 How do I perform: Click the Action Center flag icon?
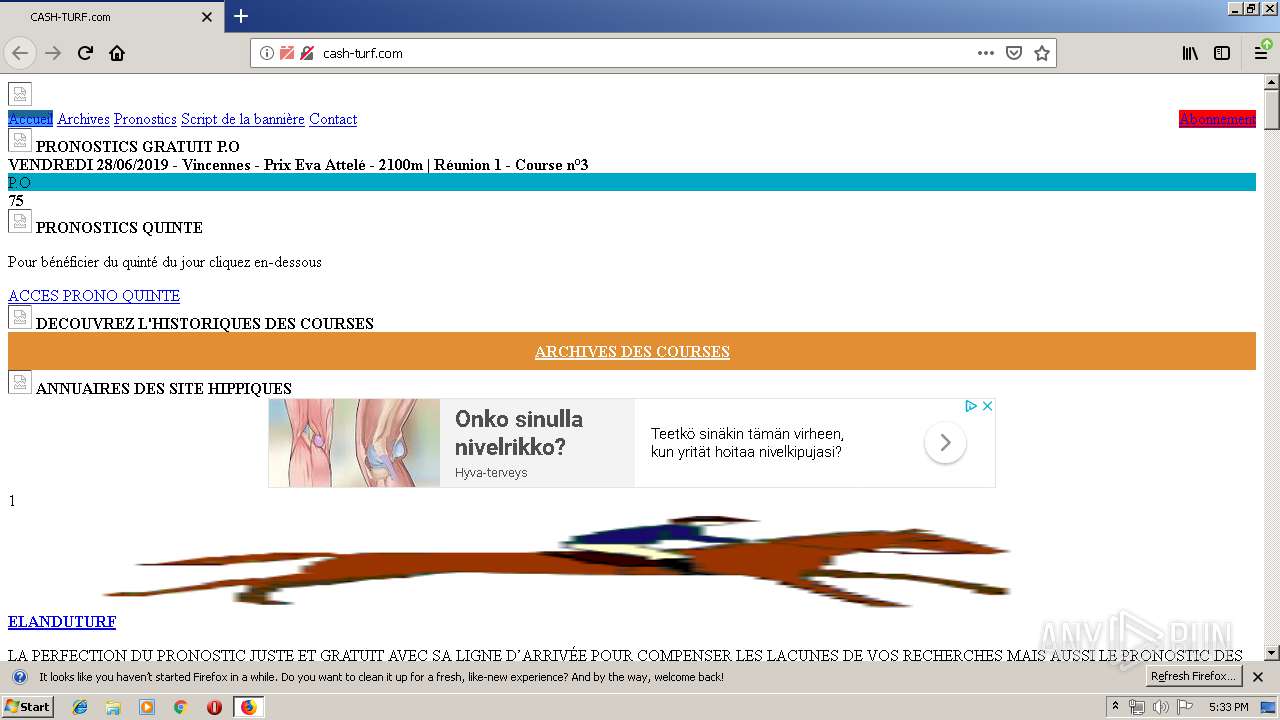(x=1184, y=707)
